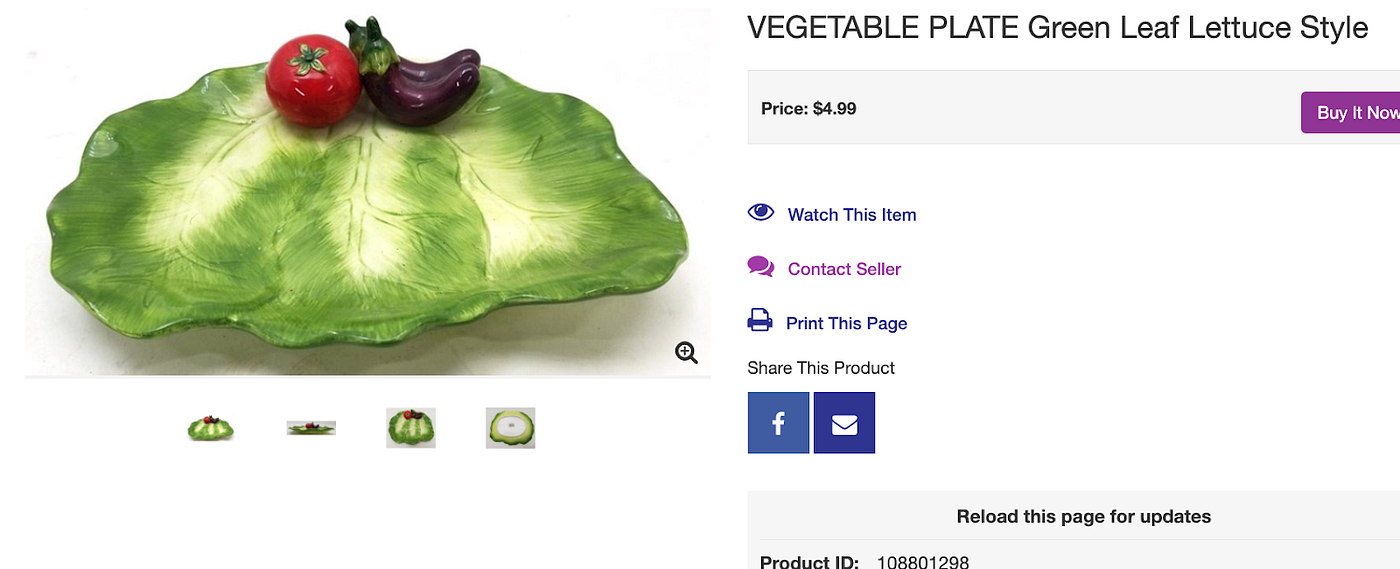Click the eye icon beside Watch This Item
The height and width of the screenshot is (569, 1400).
[x=761, y=212]
